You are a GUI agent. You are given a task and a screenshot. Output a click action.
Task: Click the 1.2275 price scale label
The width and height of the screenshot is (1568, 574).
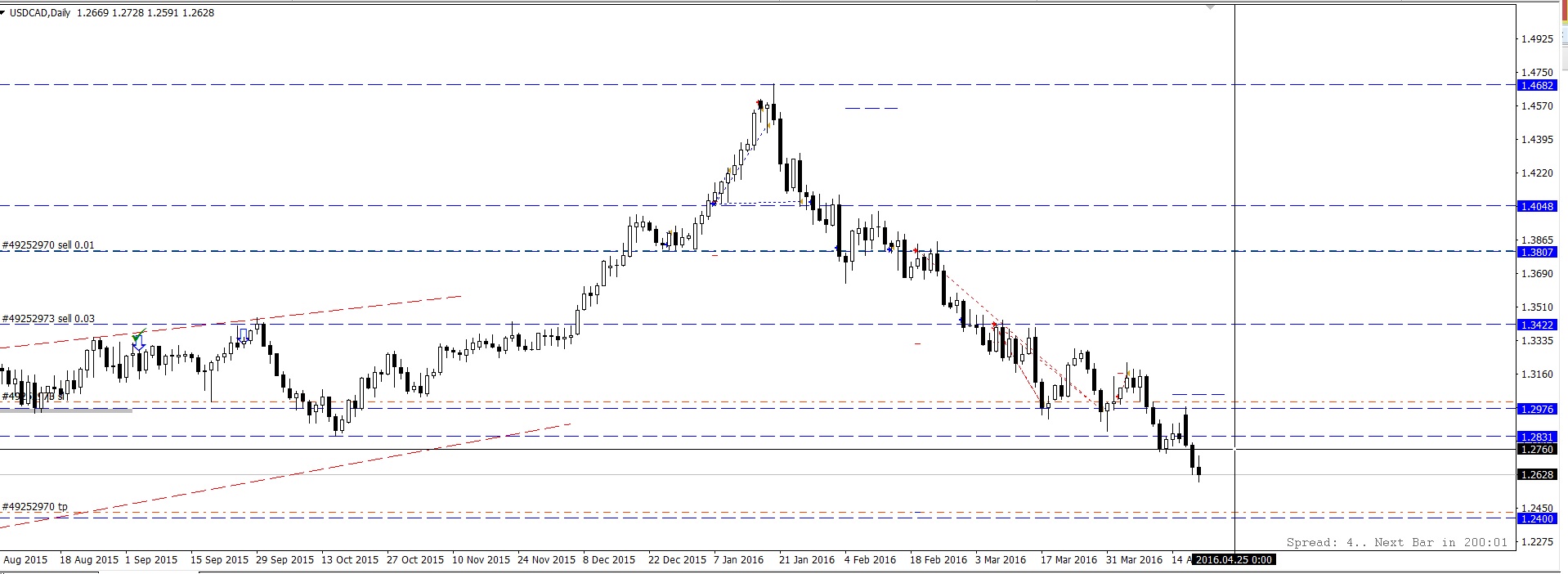1537,542
